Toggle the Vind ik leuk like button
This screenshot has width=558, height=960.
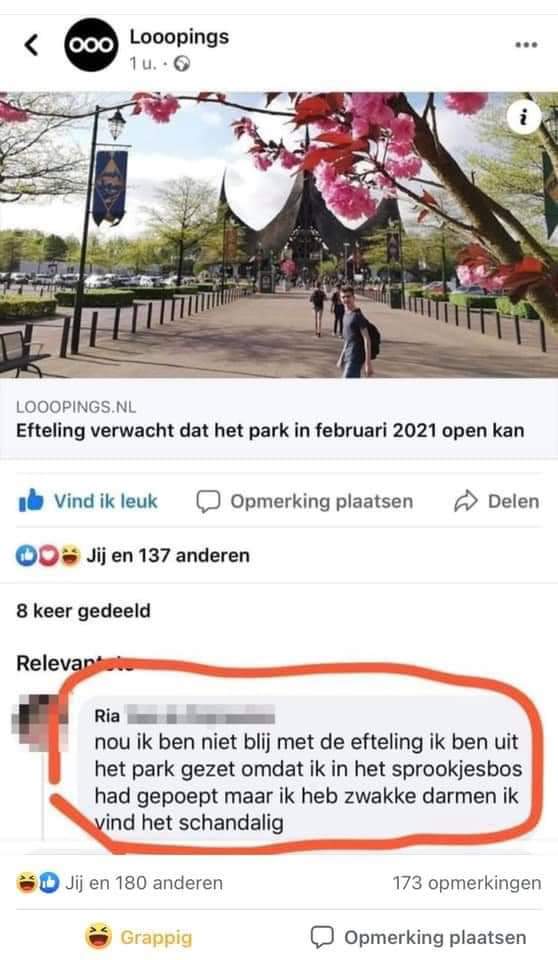click(88, 501)
